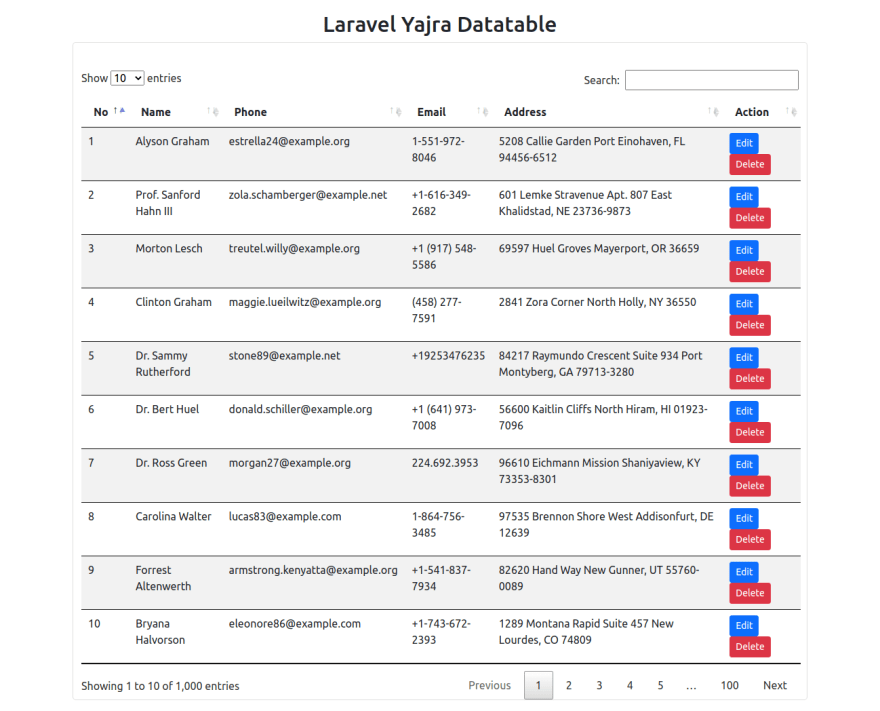Image resolution: width=880 pixels, height=711 pixels.
Task: Click Showing 1 to 10 of 1,000 entries
Action: pyautogui.click(x=160, y=686)
